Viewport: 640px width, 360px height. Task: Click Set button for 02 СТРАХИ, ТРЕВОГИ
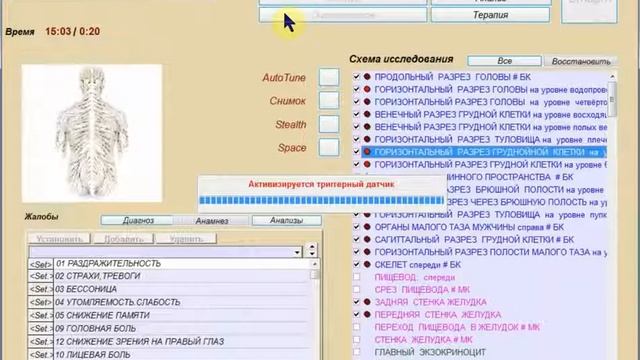[40, 276]
